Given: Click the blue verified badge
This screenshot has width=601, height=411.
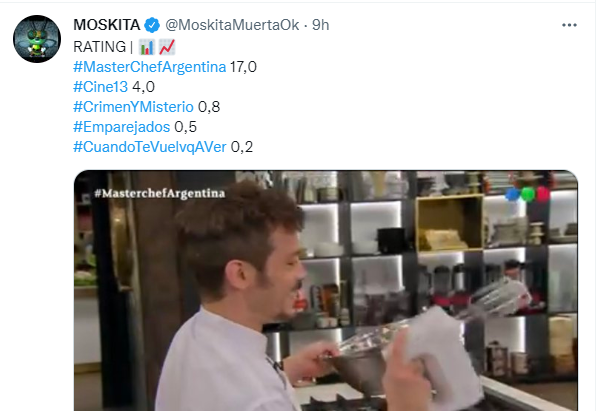Looking at the screenshot, I should tap(152, 25).
